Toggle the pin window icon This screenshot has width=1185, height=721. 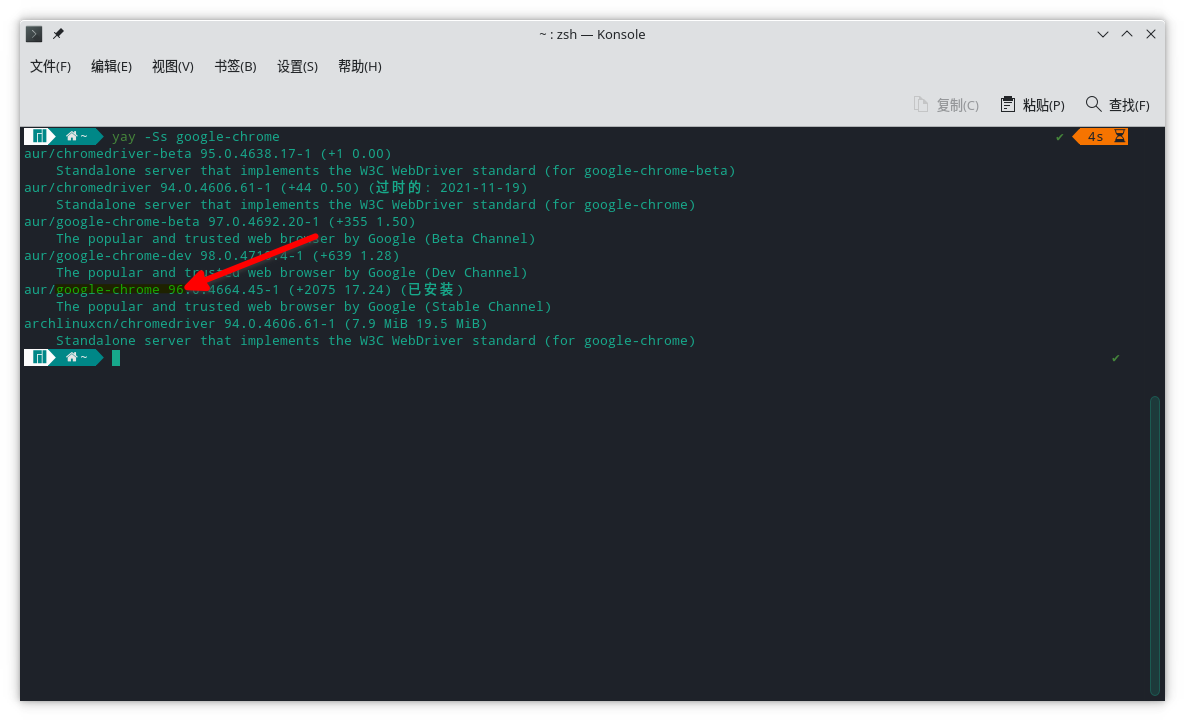58,34
